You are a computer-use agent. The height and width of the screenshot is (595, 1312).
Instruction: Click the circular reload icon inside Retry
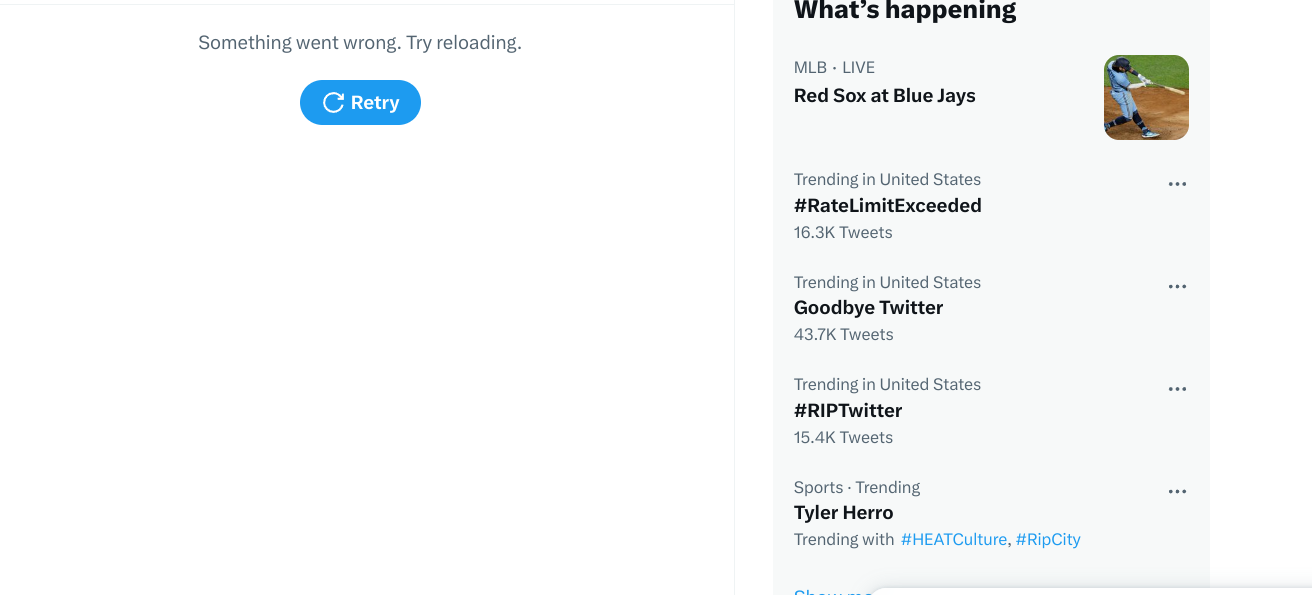point(333,103)
